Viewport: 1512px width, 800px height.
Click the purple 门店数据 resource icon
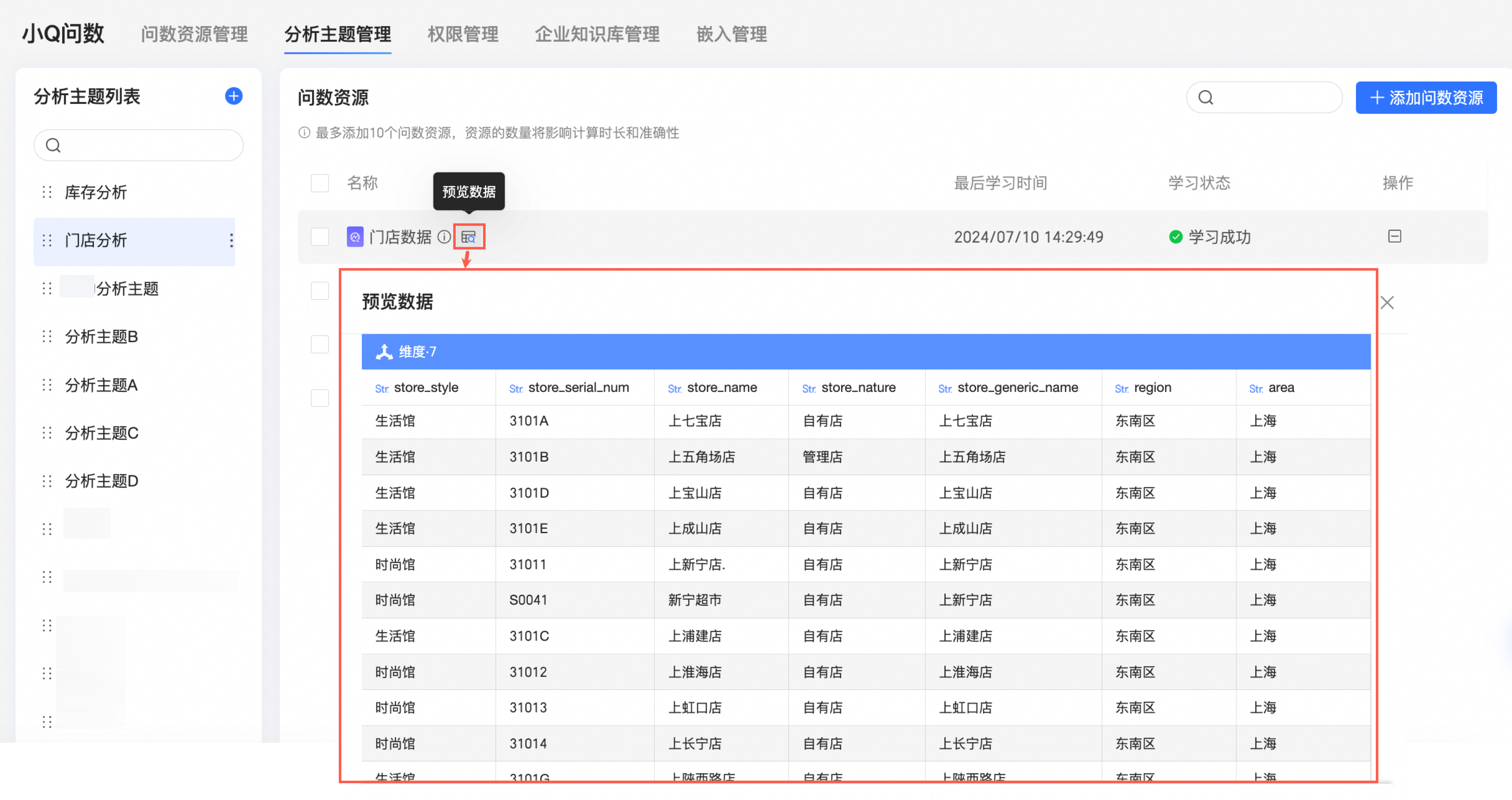click(x=355, y=237)
